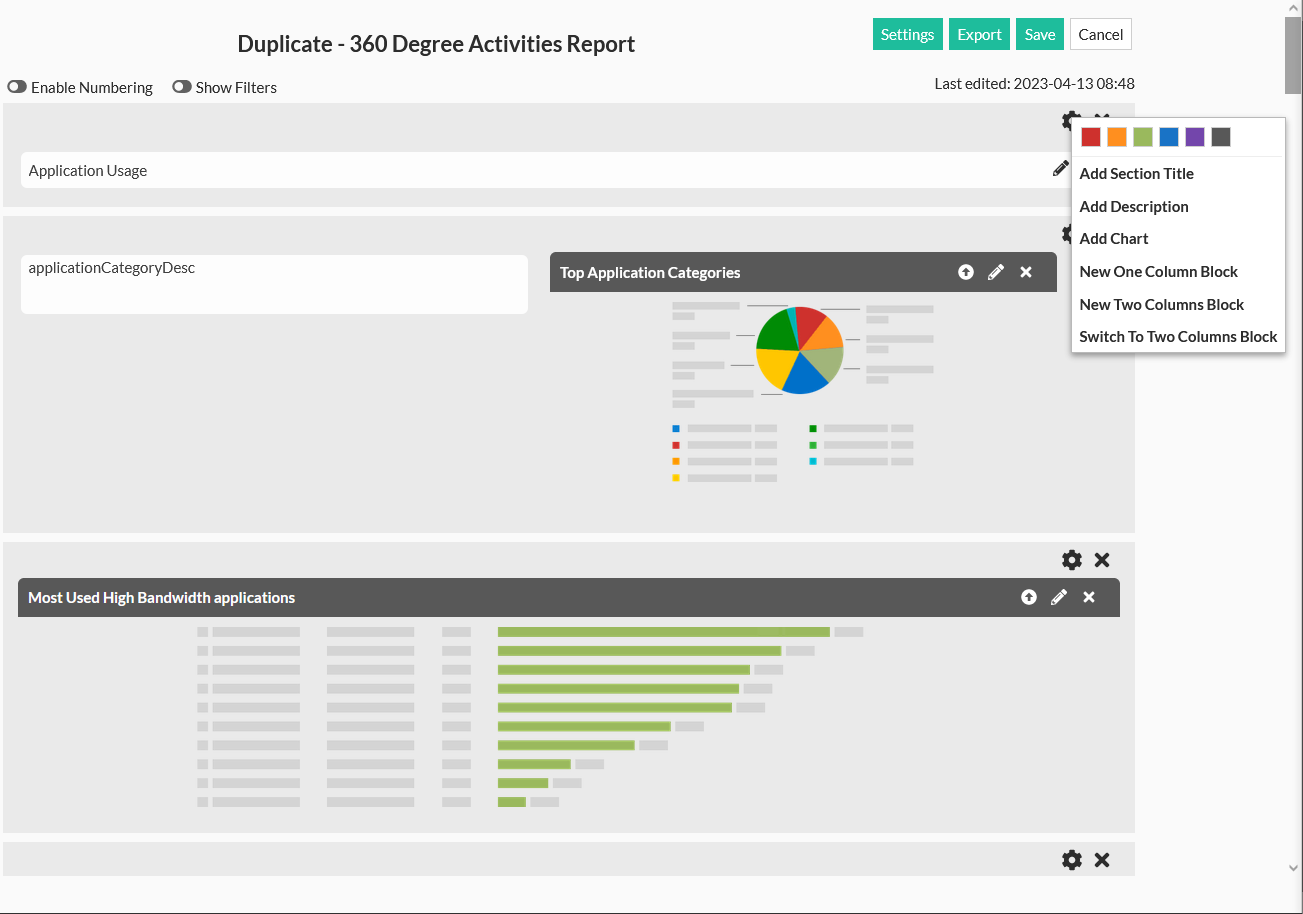1303x914 pixels.
Task: Save the report changes
Action: point(1039,33)
